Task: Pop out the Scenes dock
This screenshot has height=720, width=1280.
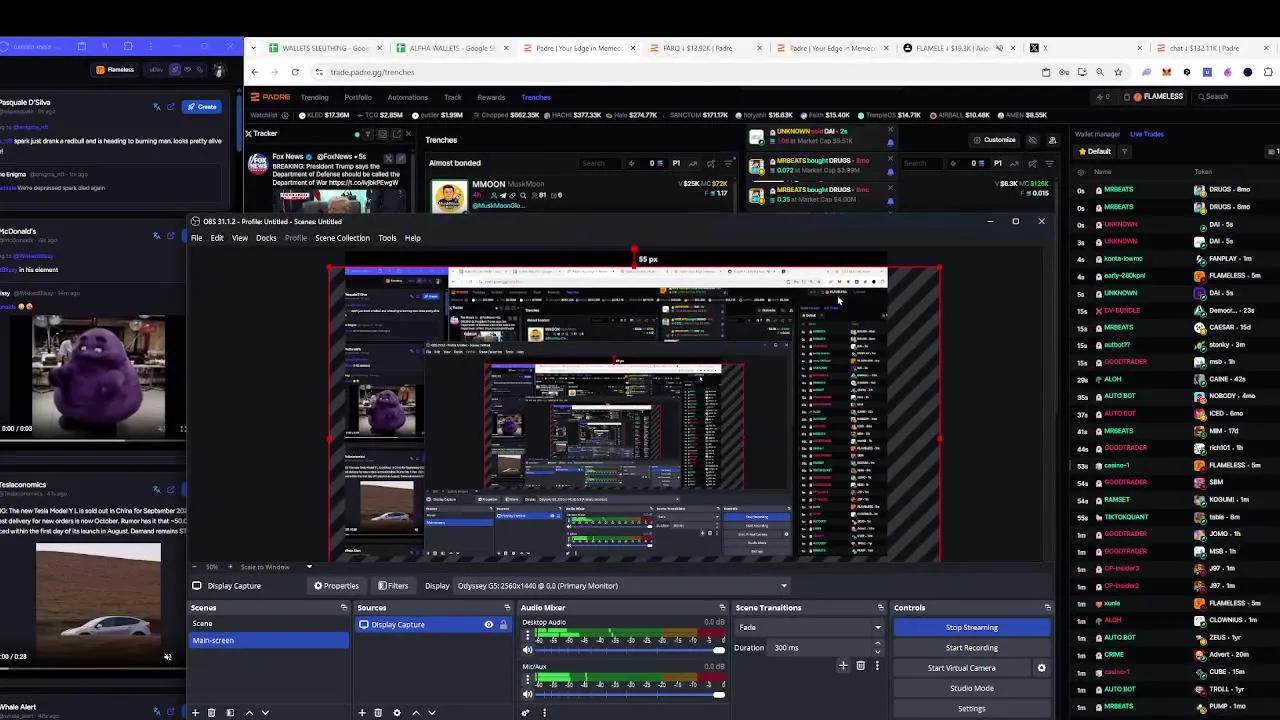Action: (344, 608)
